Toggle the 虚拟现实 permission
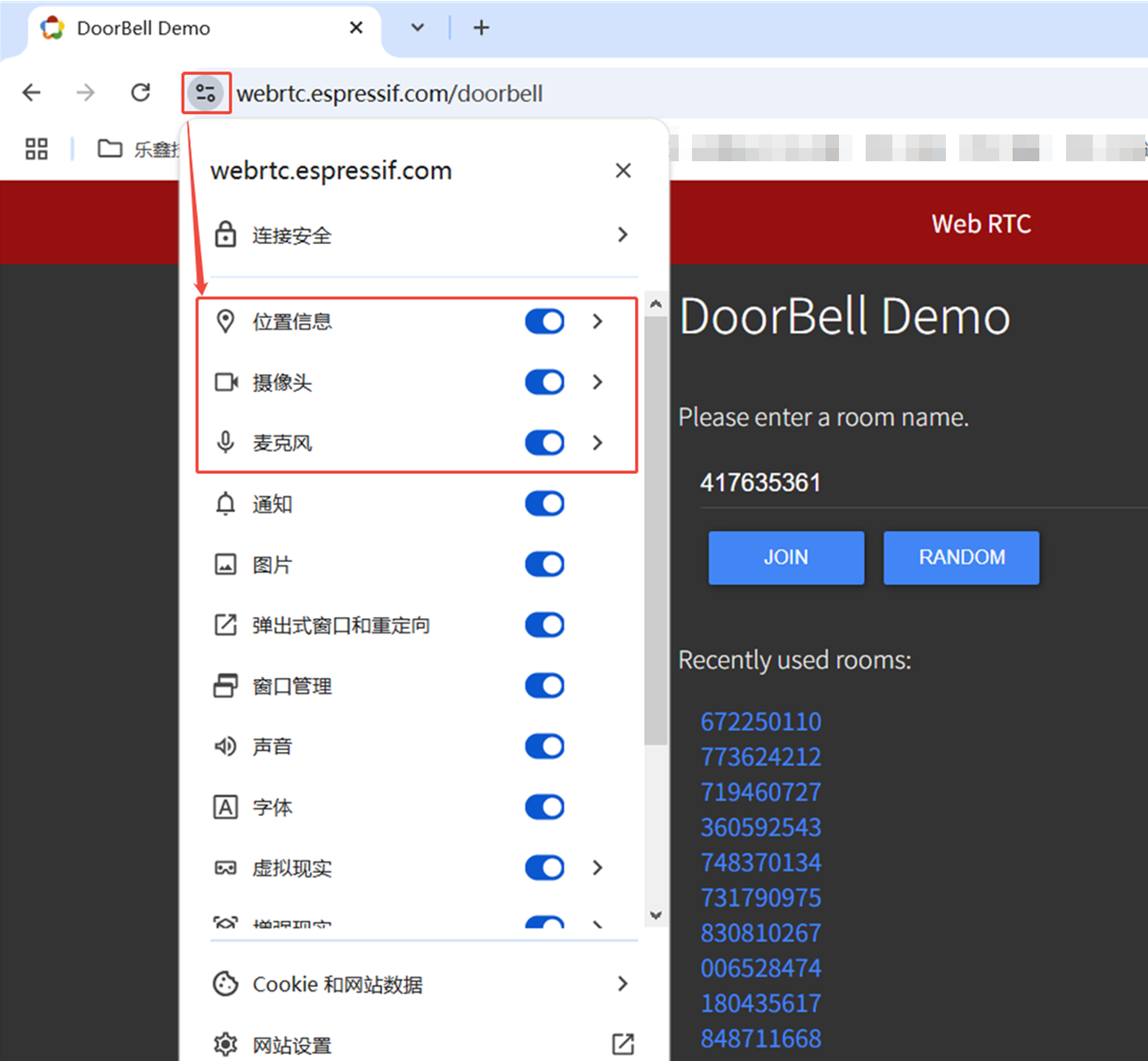1148x1061 pixels. pyautogui.click(x=544, y=868)
